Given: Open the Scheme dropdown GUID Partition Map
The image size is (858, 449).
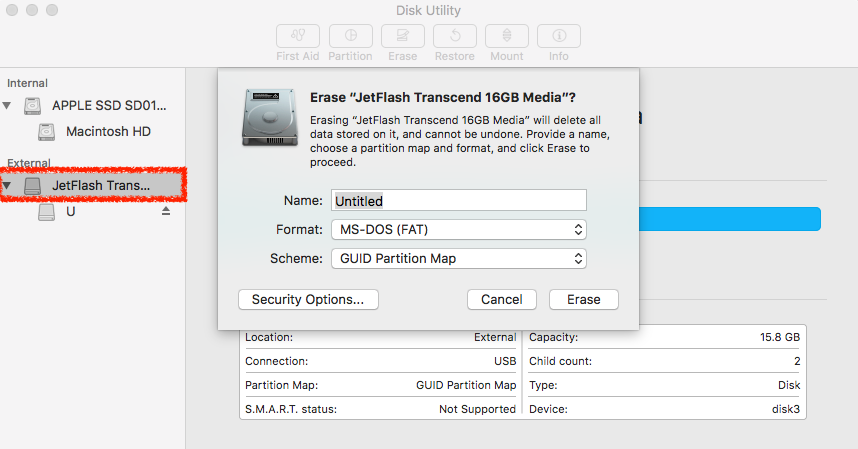Looking at the screenshot, I should [x=459, y=259].
